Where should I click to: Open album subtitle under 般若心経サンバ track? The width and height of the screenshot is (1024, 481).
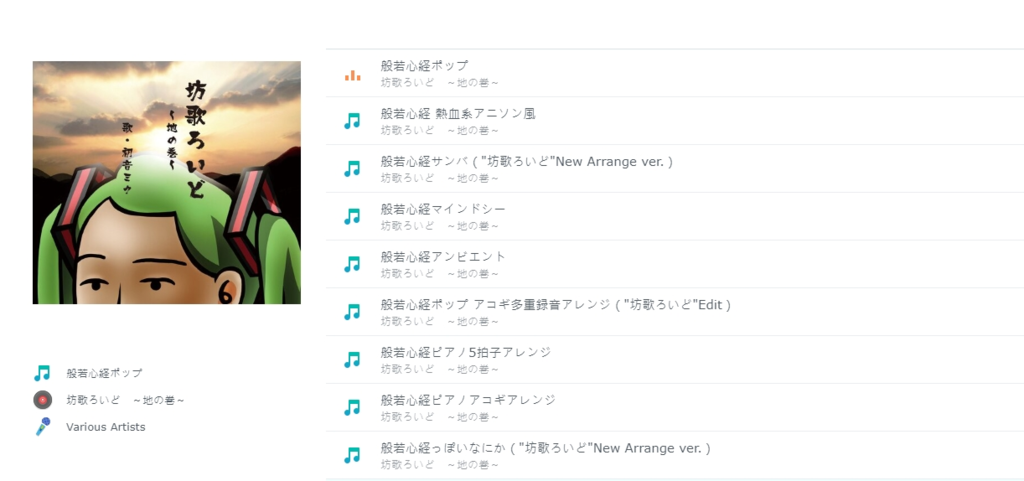coord(440,178)
